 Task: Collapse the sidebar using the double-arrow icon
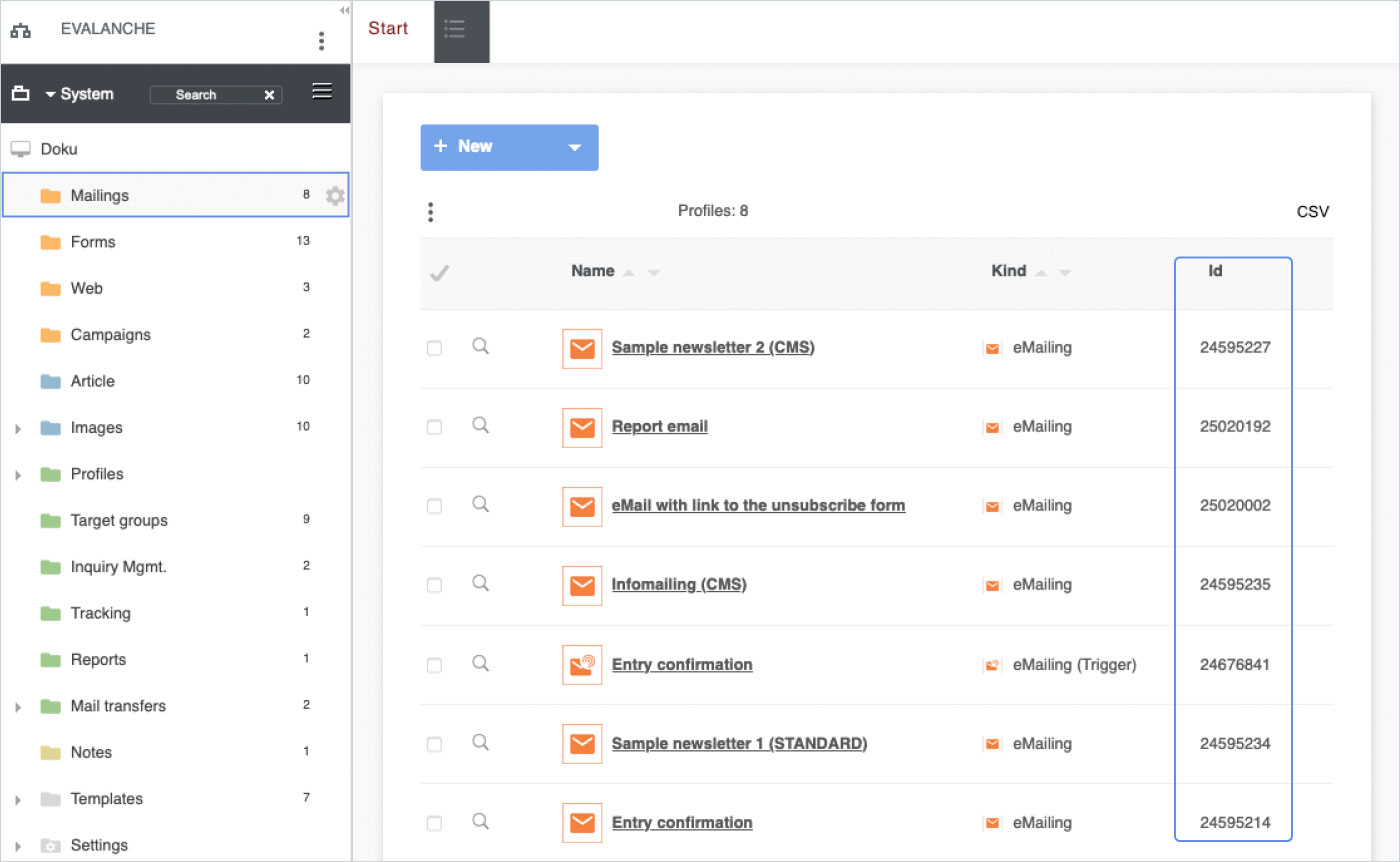tap(344, 10)
